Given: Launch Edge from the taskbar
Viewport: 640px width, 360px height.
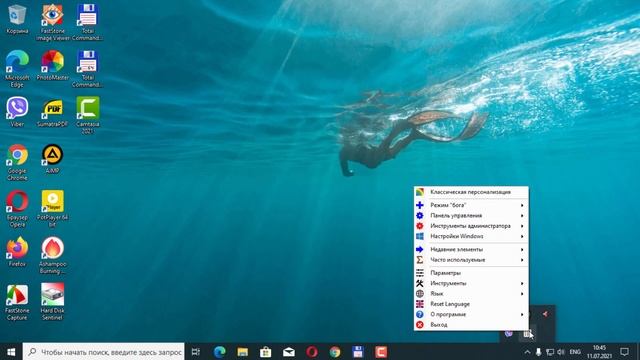Looking at the screenshot, I should coord(220,351).
